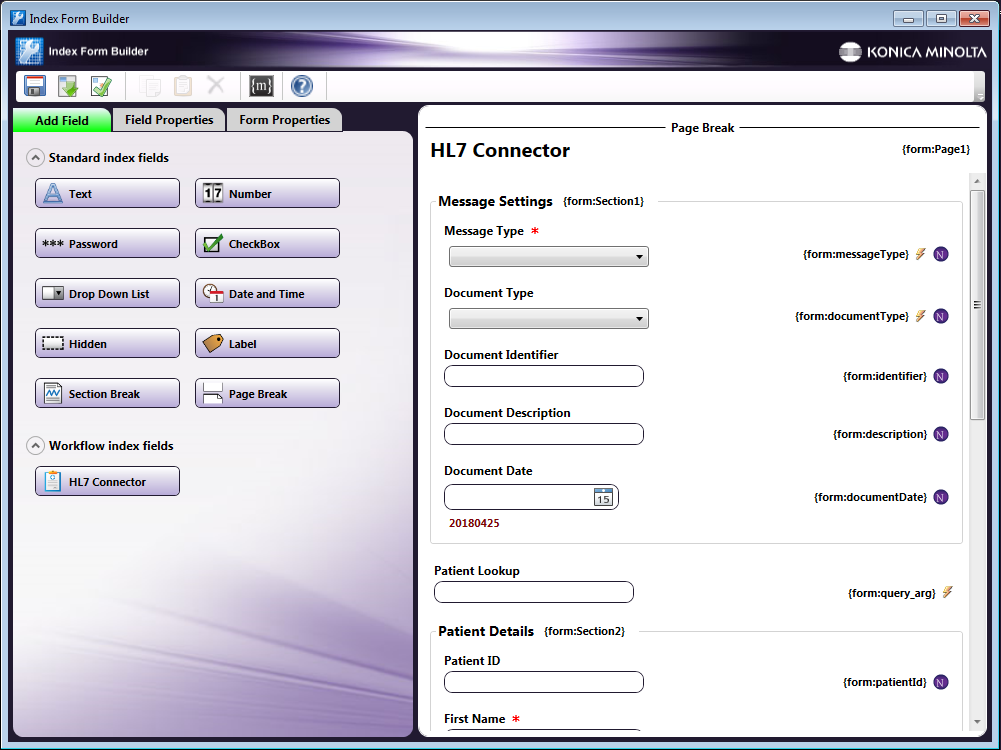Image resolution: width=1001 pixels, height=750 pixels.
Task: Select the Message Settings section header
Action: pyautogui.click(x=495, y=201)
